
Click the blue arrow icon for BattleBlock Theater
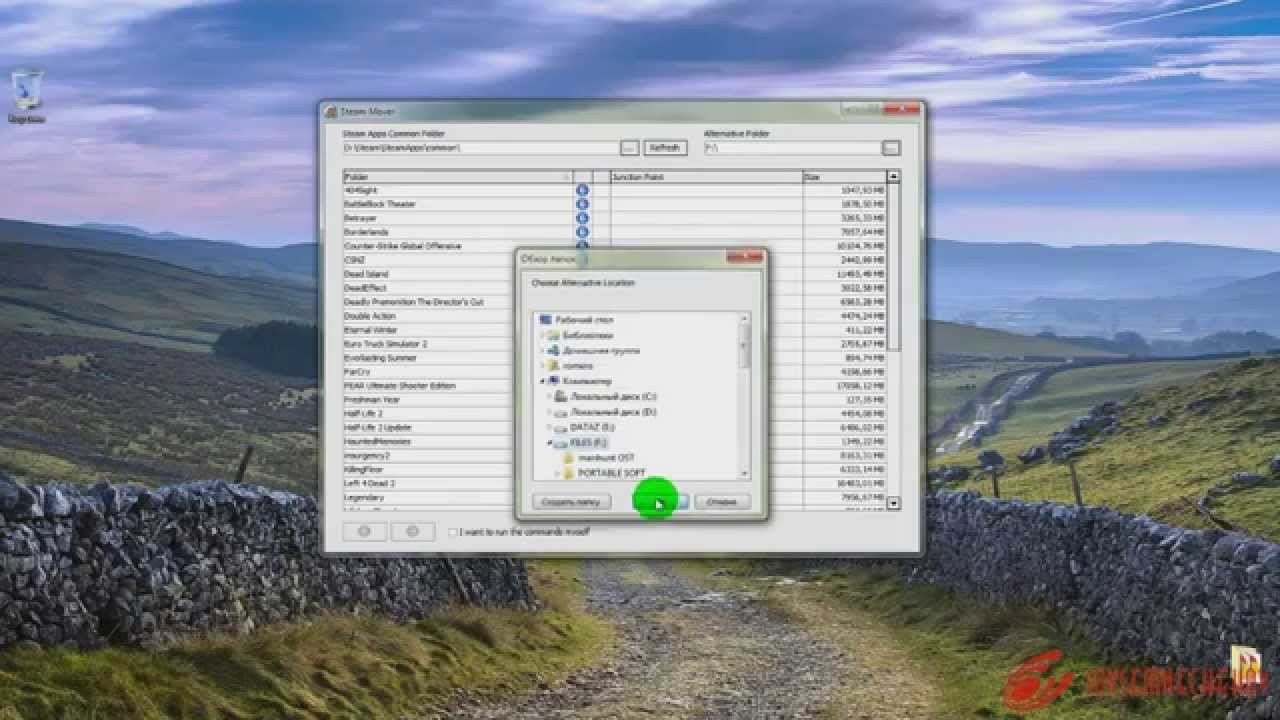point(582,204)
